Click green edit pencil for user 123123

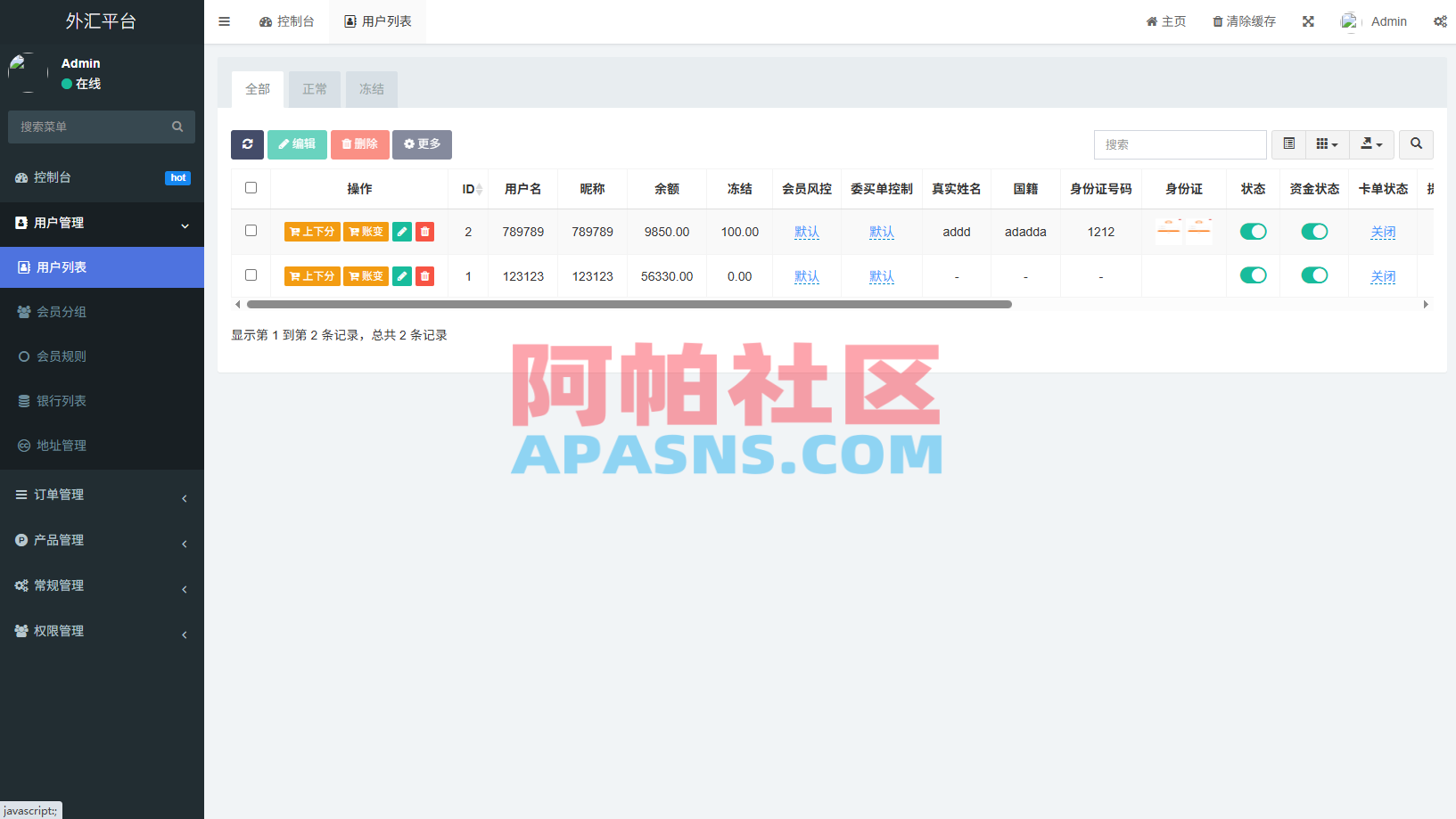click(402, 276)
